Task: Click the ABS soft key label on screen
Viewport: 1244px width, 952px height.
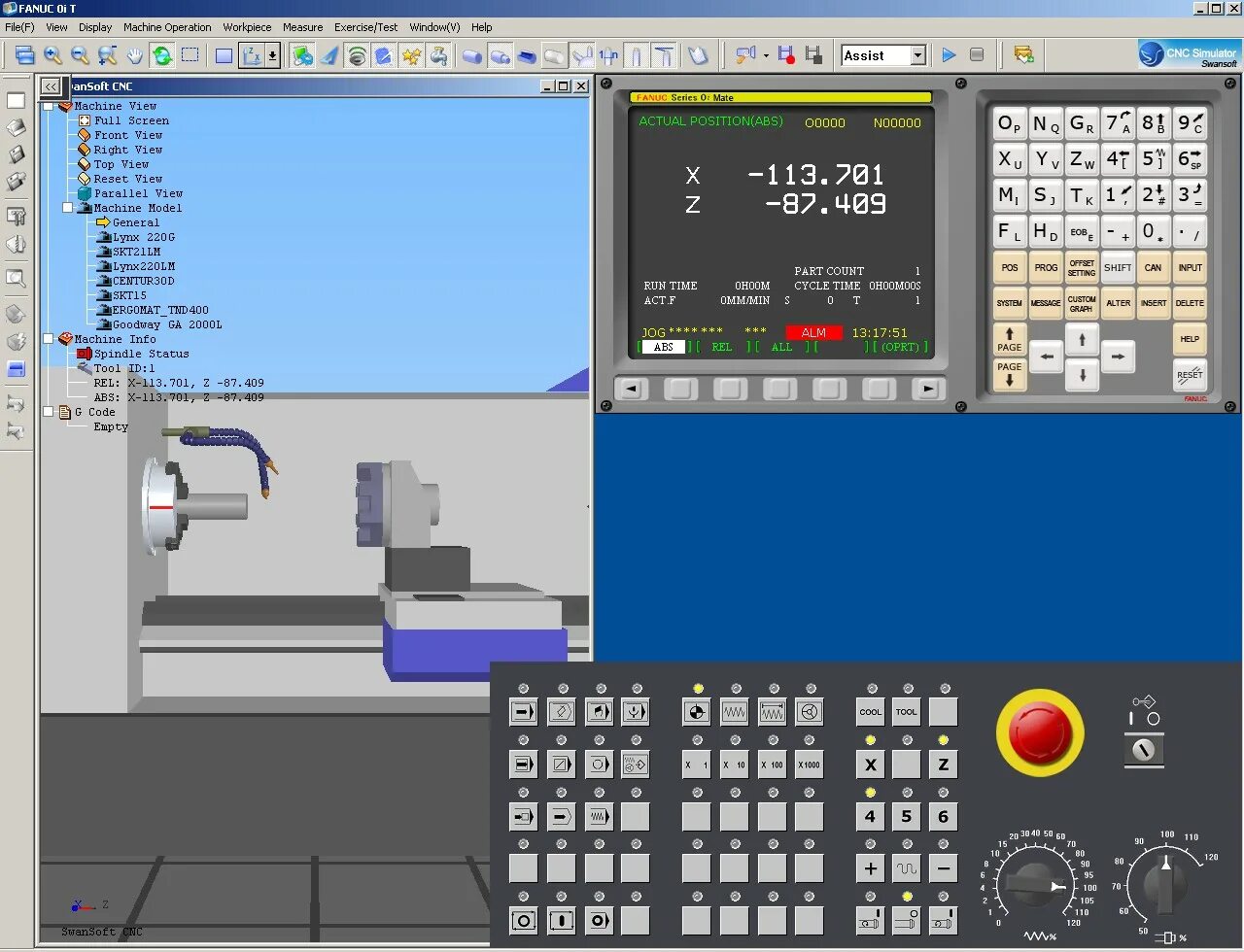Action: tap(664, 347)
